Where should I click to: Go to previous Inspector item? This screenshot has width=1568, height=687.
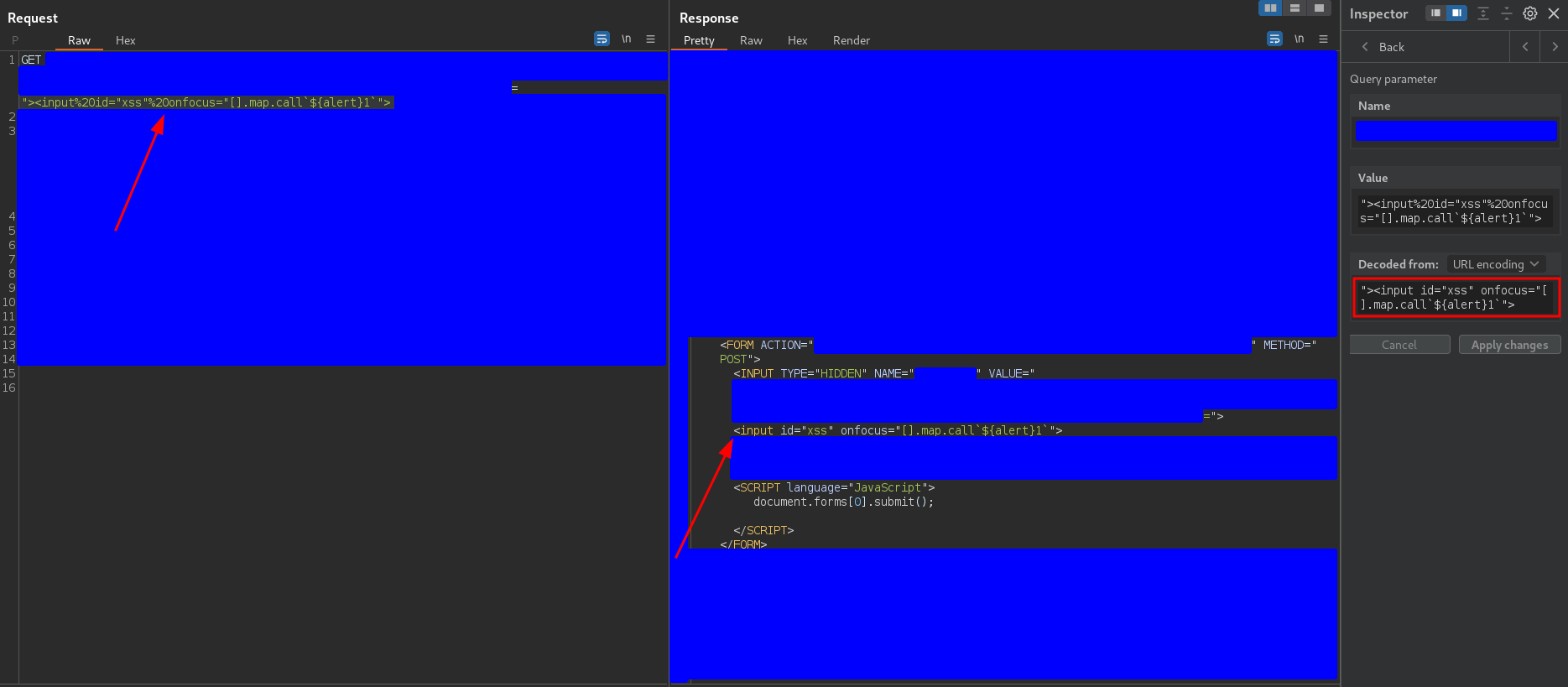click(x=1525, y=47)
